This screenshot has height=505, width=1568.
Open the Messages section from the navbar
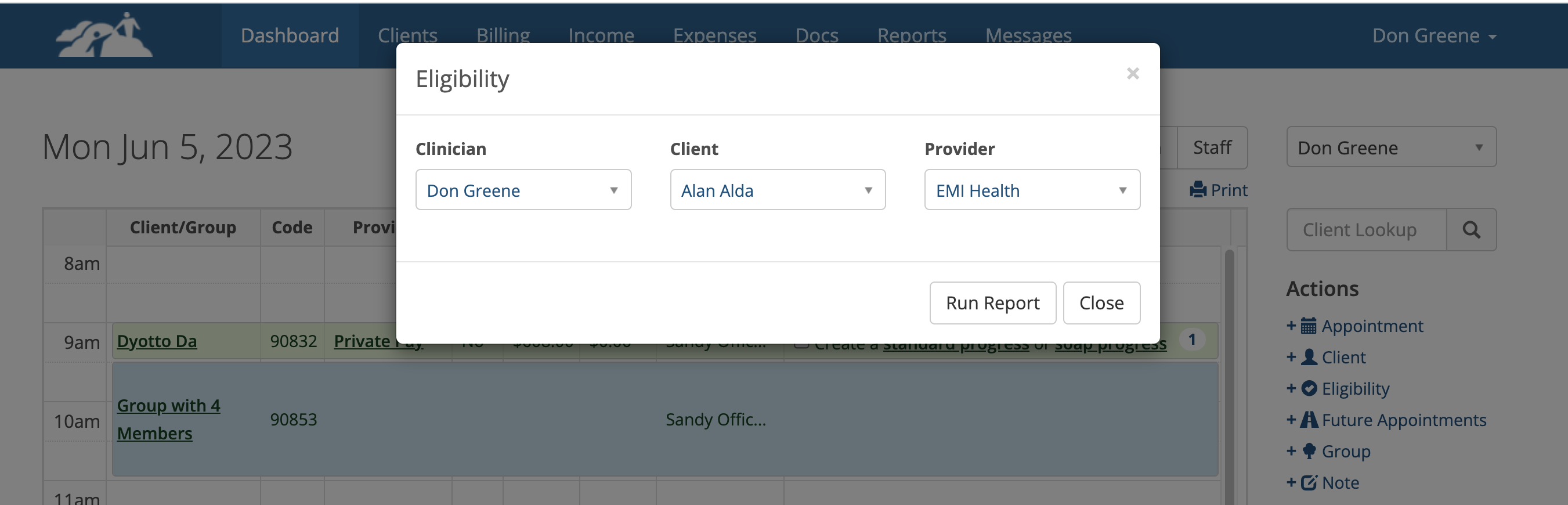pos(1029,35)
